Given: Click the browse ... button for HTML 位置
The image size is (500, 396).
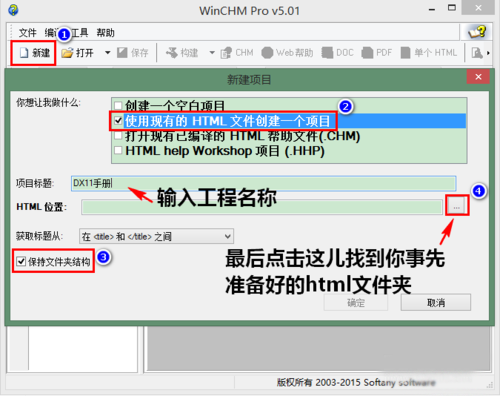Looking at the screenshot, I should click(x=457, y=207).
